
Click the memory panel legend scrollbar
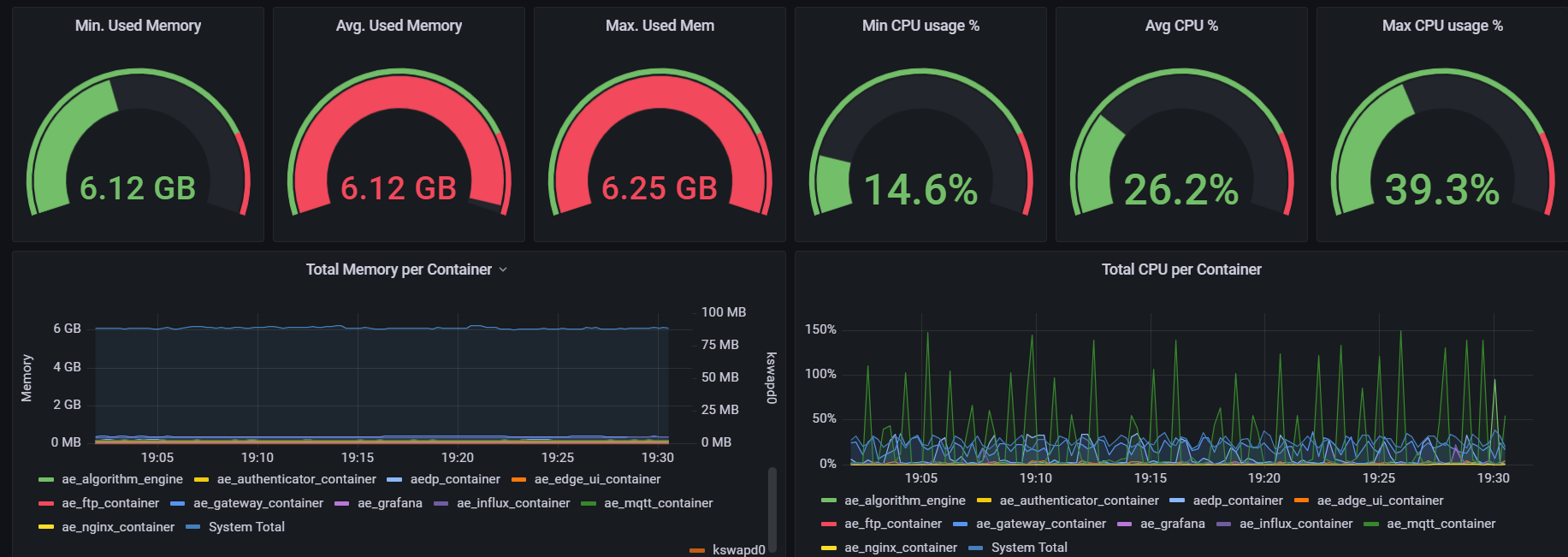(772, 509)
